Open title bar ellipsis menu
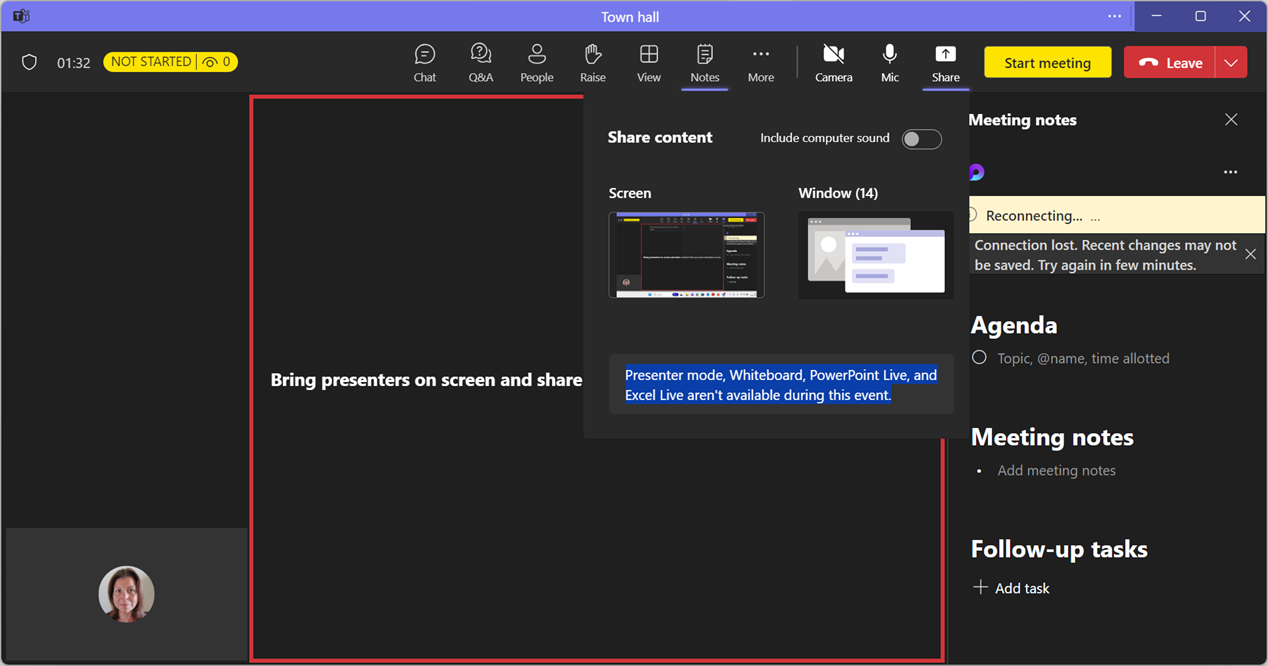The image size is (1268, 666). 1115,16
